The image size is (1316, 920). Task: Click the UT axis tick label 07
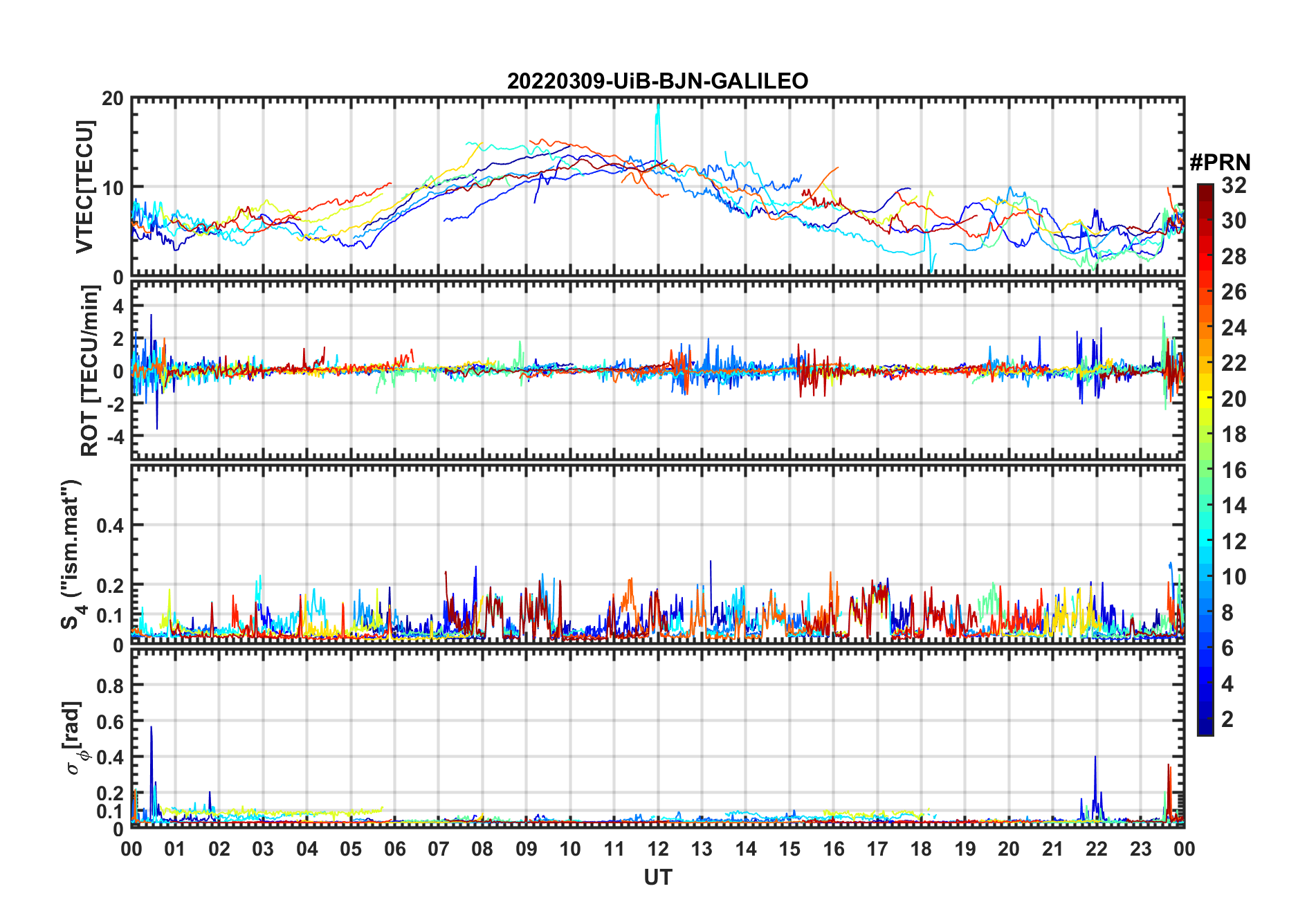click(x=439, y=849)
